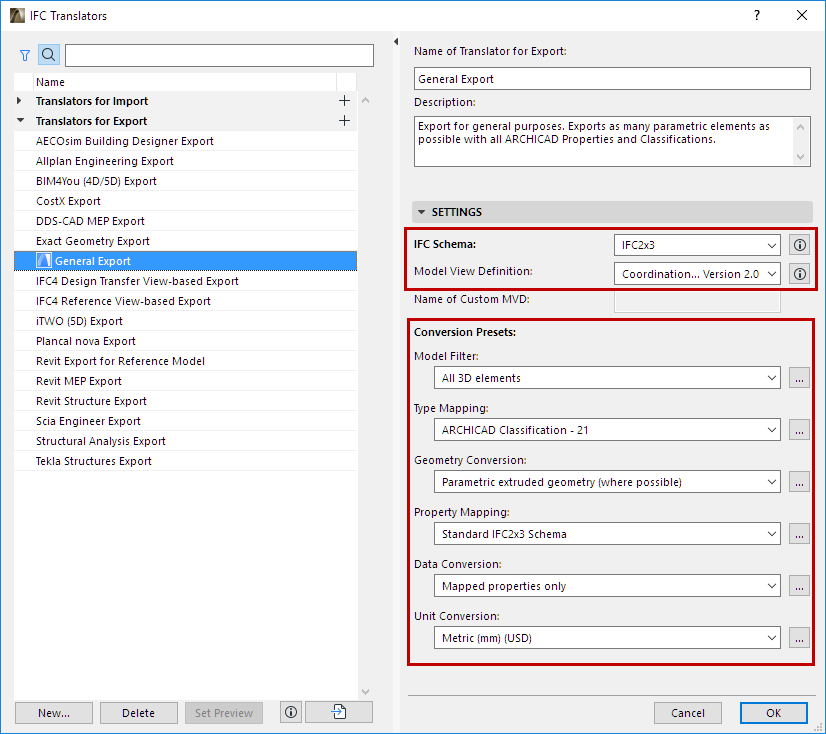Image resolution: width=826 pixels, height=734 pixels.
Task: Select Scia Engineer Export
Action: [x=185, y=422]
